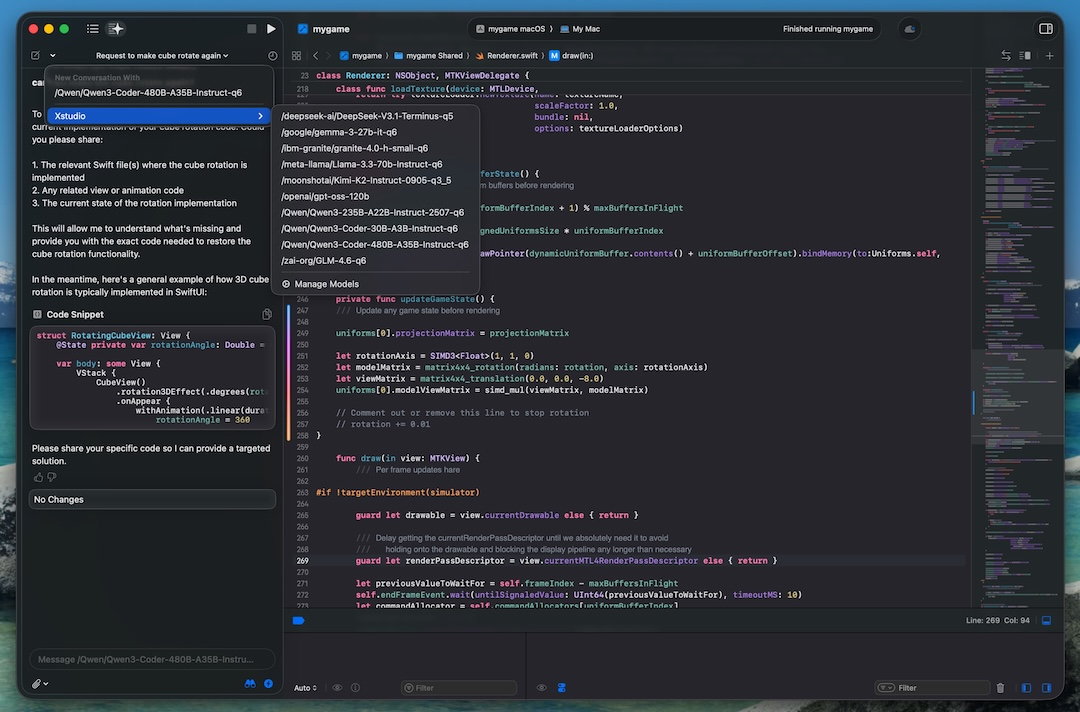This screenshot has width=1080, height=712.
Task: Choose Qwen3-Coder-480B-A35B-Instruct-q6 in submenu
Action: pos(375,244)
